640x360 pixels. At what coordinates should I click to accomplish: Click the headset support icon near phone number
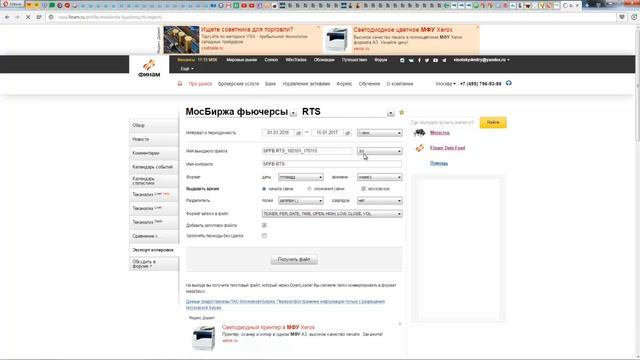pyautogui.click(x=509, y=83)
